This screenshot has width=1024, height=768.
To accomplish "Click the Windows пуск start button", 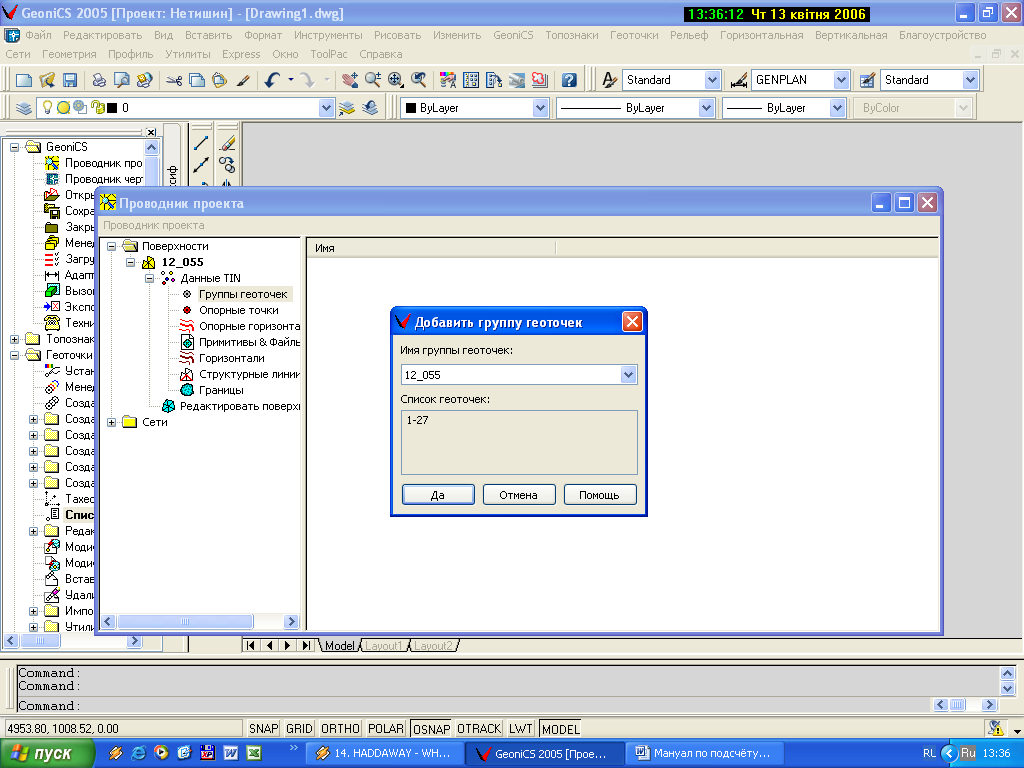I will pyautogui.click(x=47, y=754).
